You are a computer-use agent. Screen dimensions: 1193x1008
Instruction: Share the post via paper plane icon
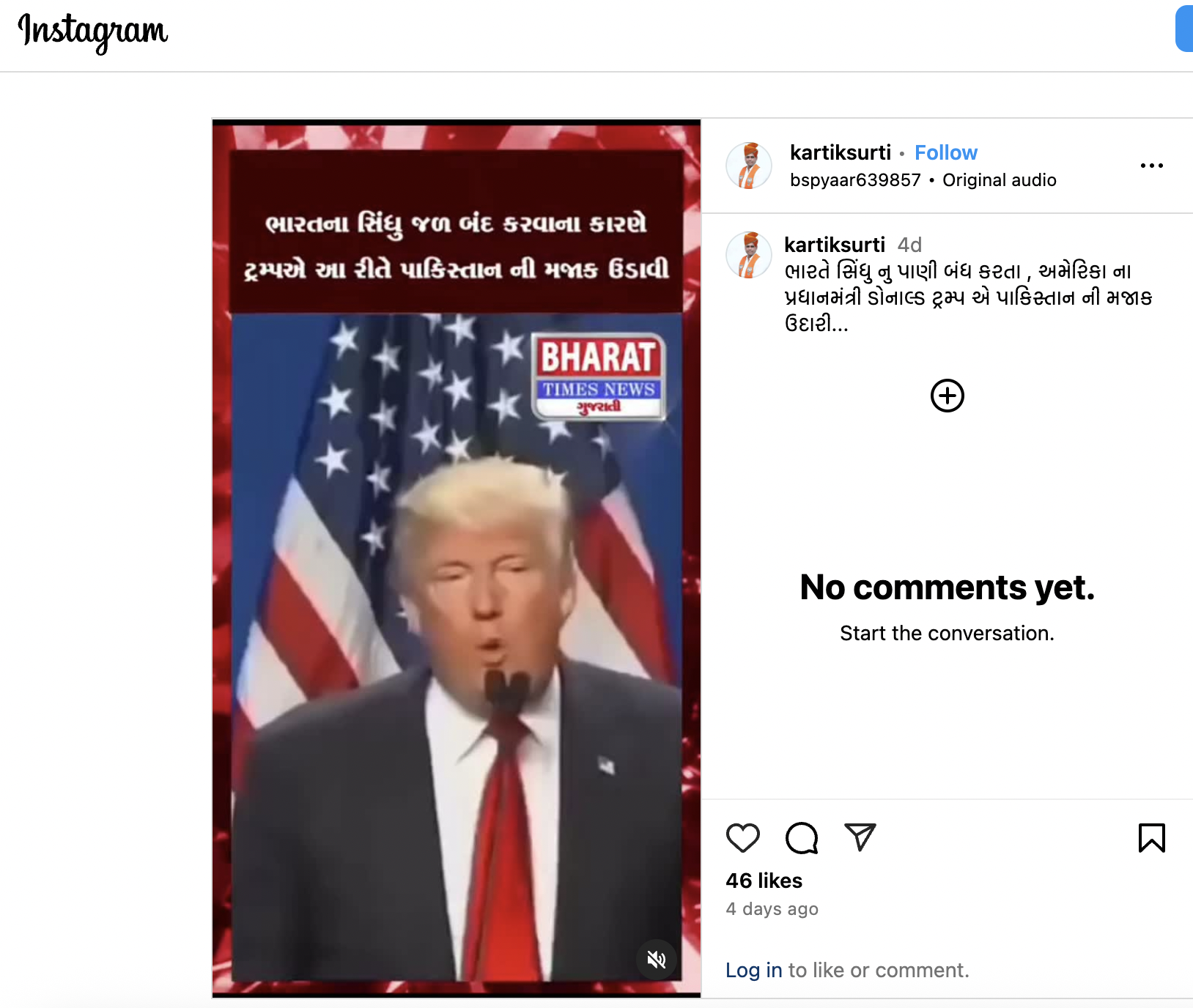(x=860, y=837)
